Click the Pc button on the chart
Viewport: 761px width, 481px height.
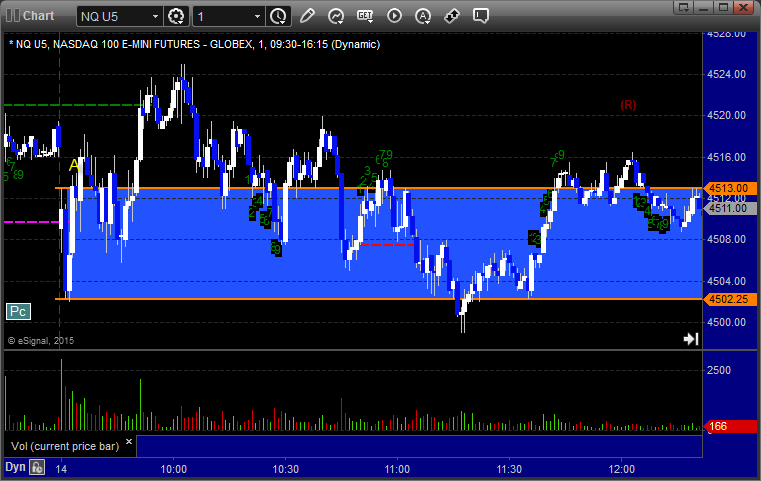(18, 311)
